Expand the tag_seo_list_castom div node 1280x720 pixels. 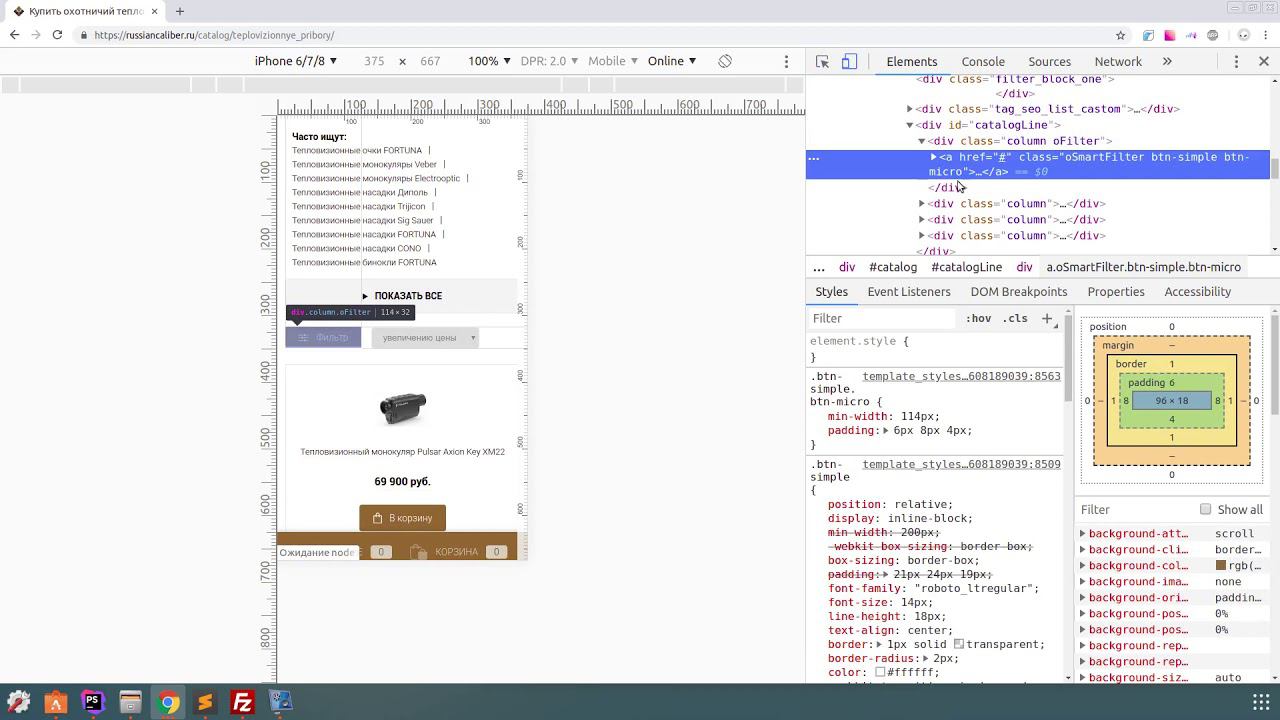point(910,109)
